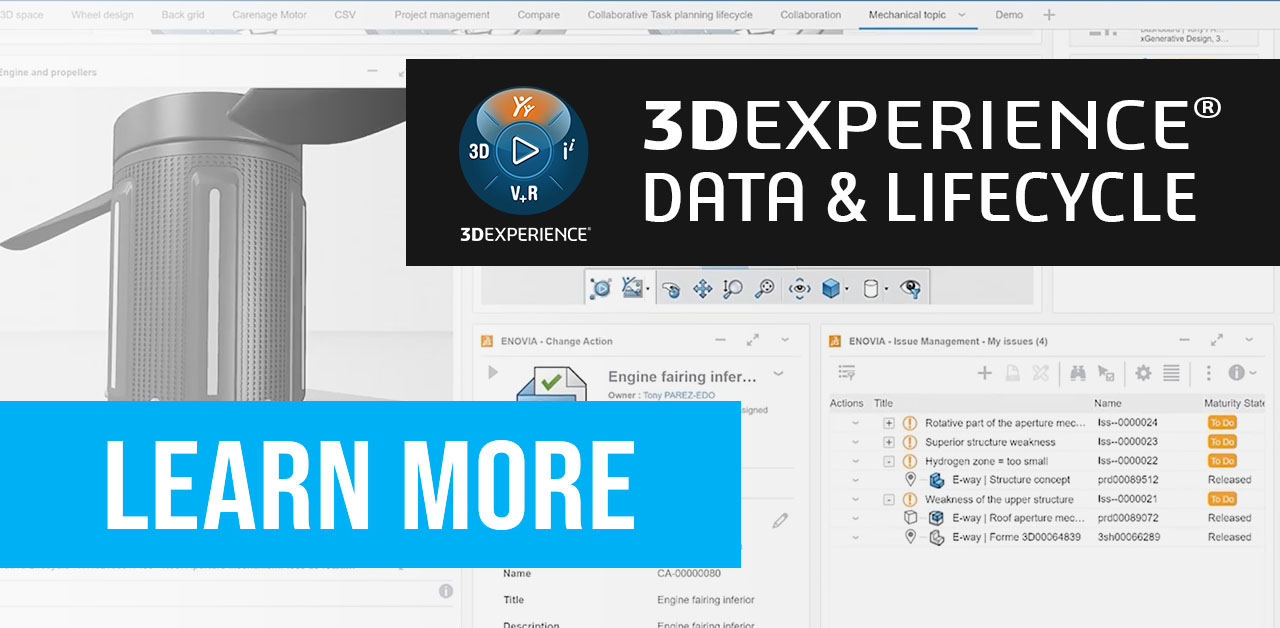Open the Mechanical topic tab dropdown

click(x=962, y=14)
